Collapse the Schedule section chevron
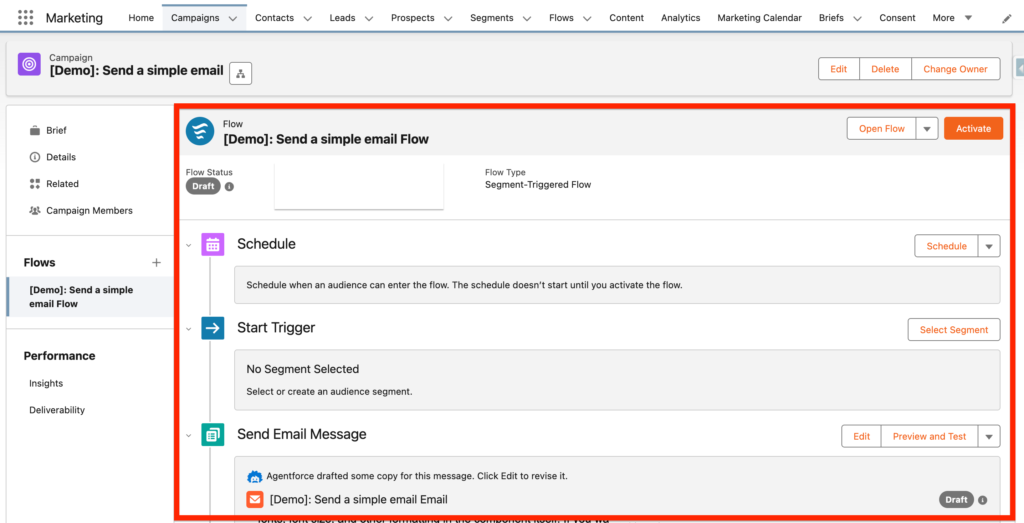Screen dimensions: 1024x523 click(x=188, y=245)
